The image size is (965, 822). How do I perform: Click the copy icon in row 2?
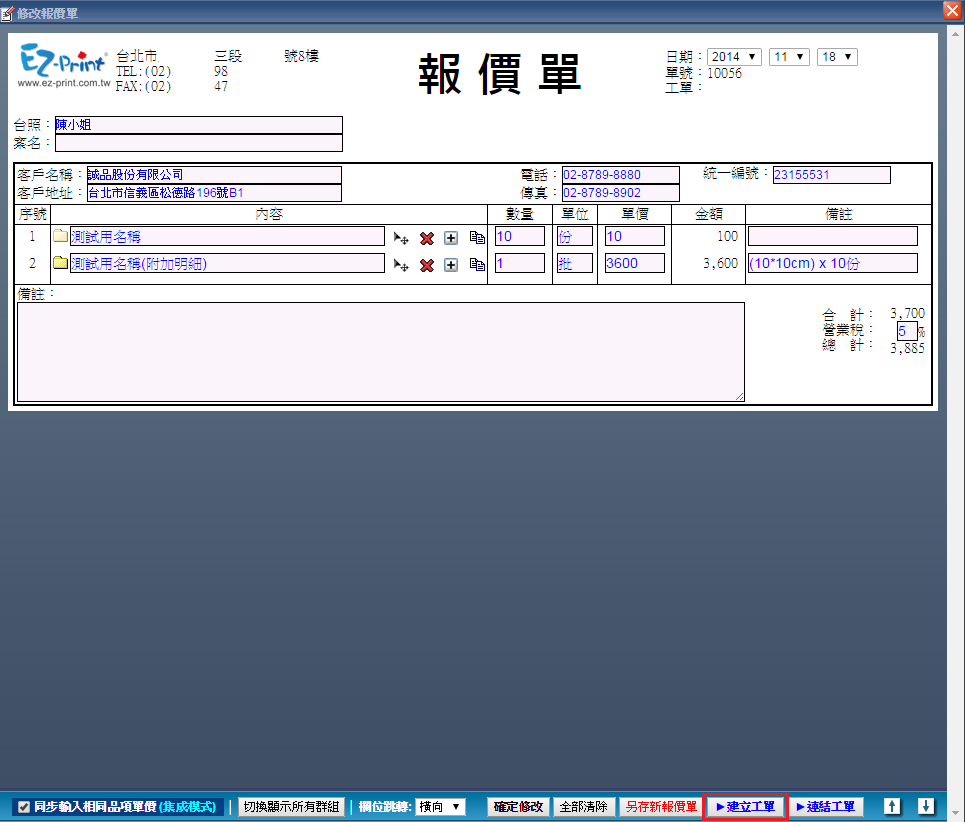pos(477,265)
